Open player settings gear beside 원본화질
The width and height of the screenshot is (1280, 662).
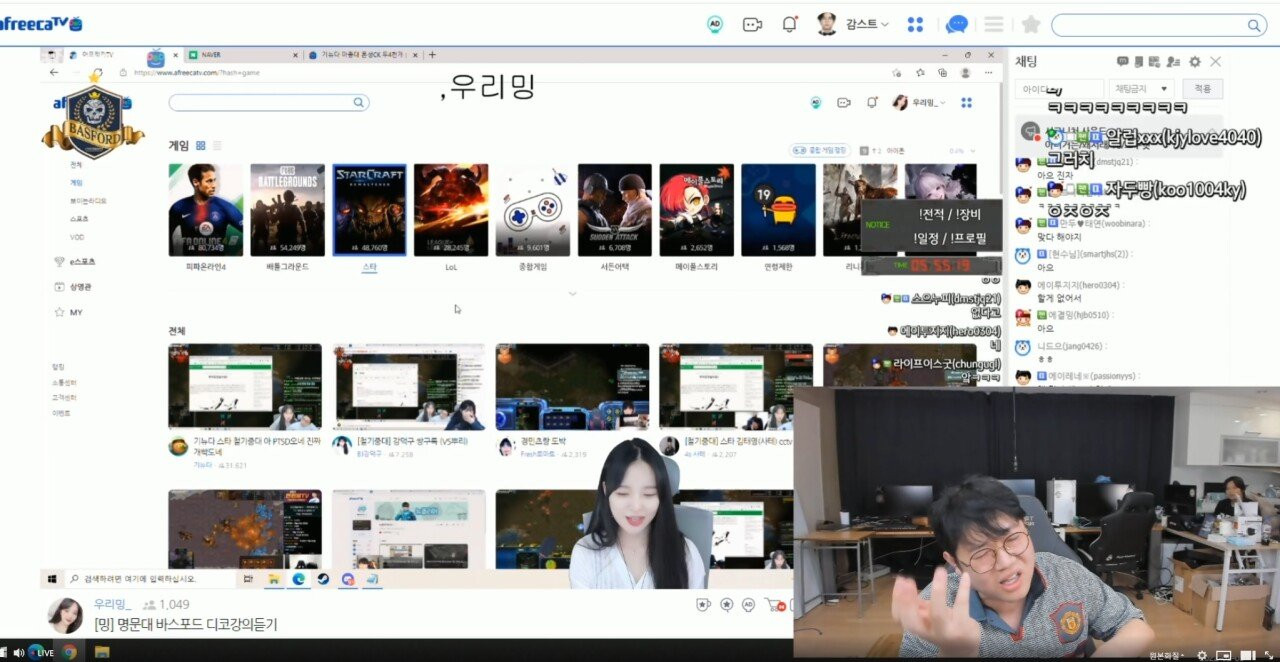[1202, 655]
